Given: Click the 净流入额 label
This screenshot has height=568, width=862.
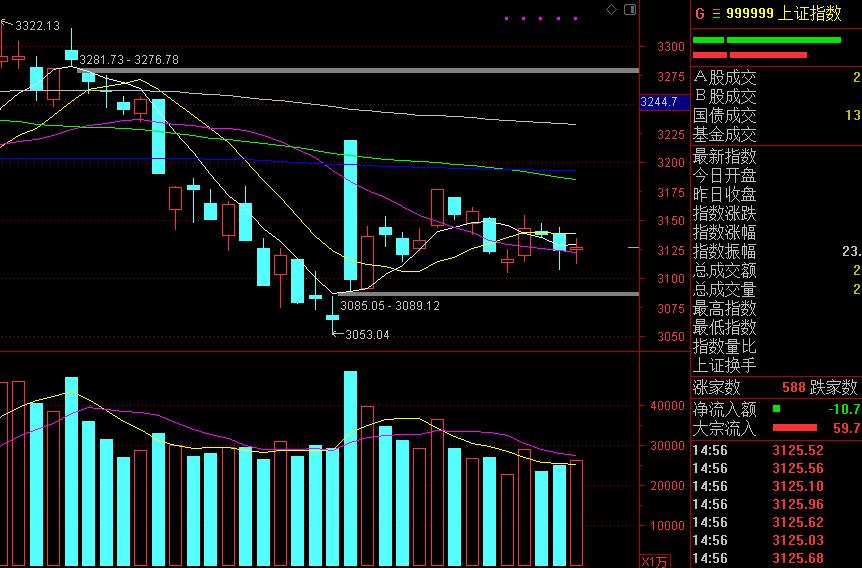Looking at the screenshot, I should pos(725,409).
